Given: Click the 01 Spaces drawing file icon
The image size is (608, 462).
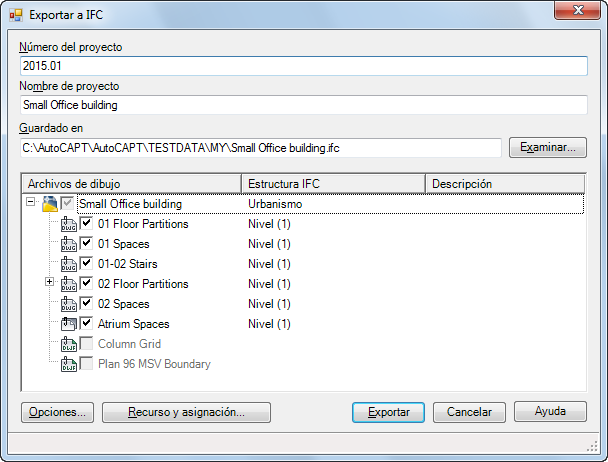Looking at the screenshot, I should point(68,244).
